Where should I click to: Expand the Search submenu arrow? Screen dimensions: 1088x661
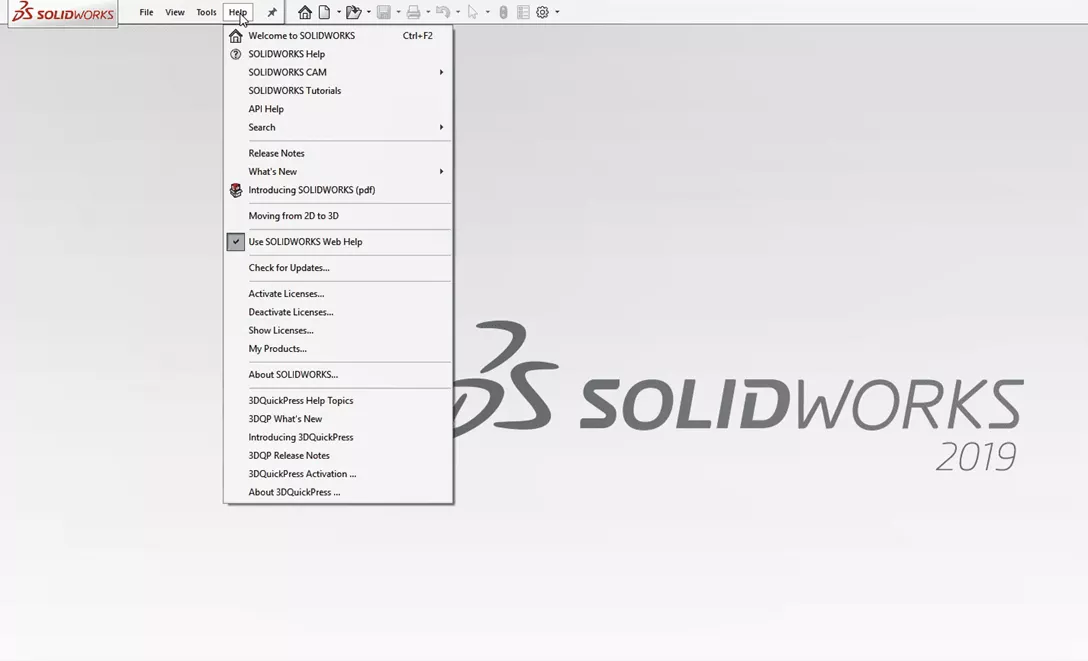pyautogui.click(x=440, y=127)
